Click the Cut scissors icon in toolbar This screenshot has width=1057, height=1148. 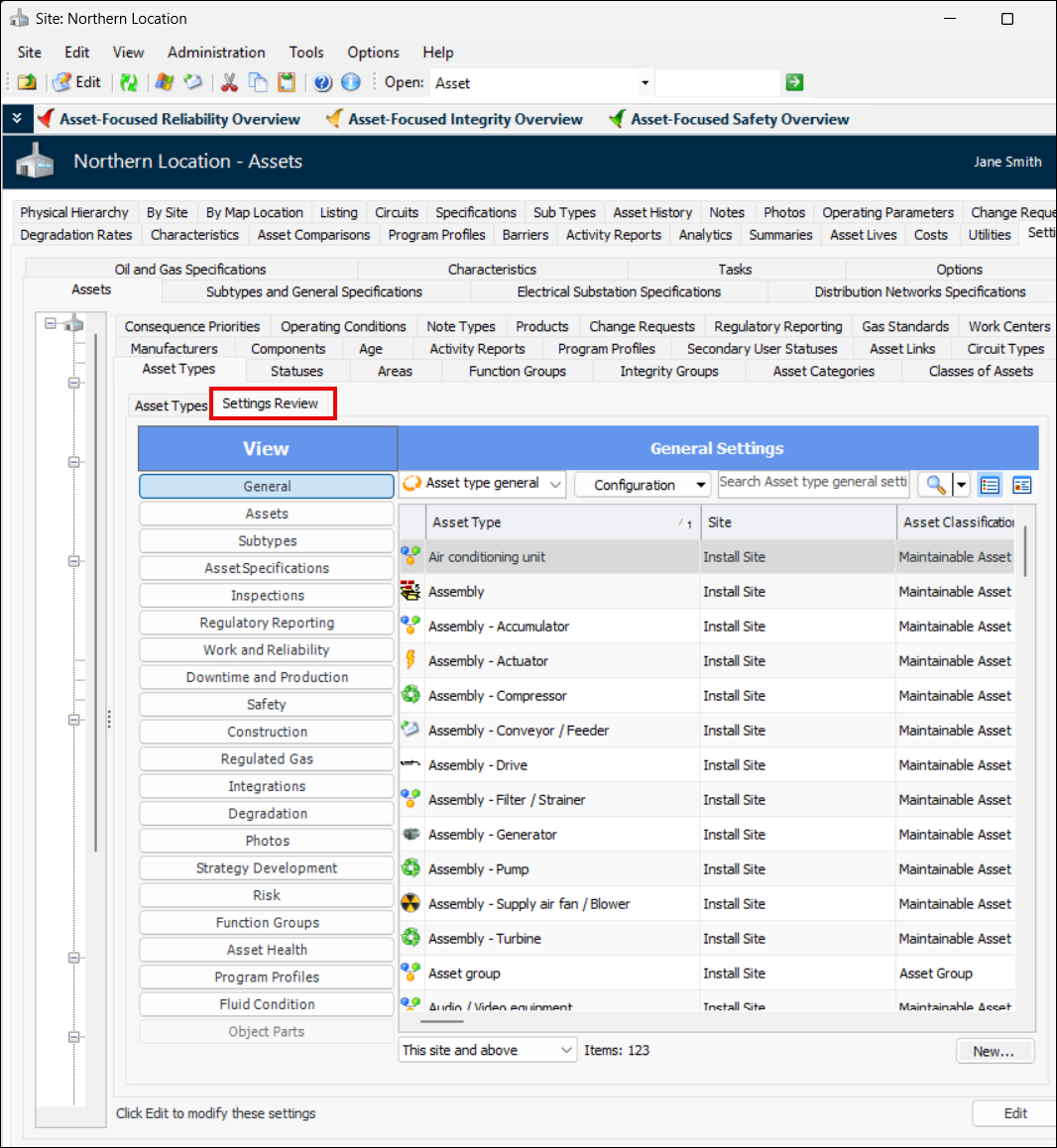[229, 82]
